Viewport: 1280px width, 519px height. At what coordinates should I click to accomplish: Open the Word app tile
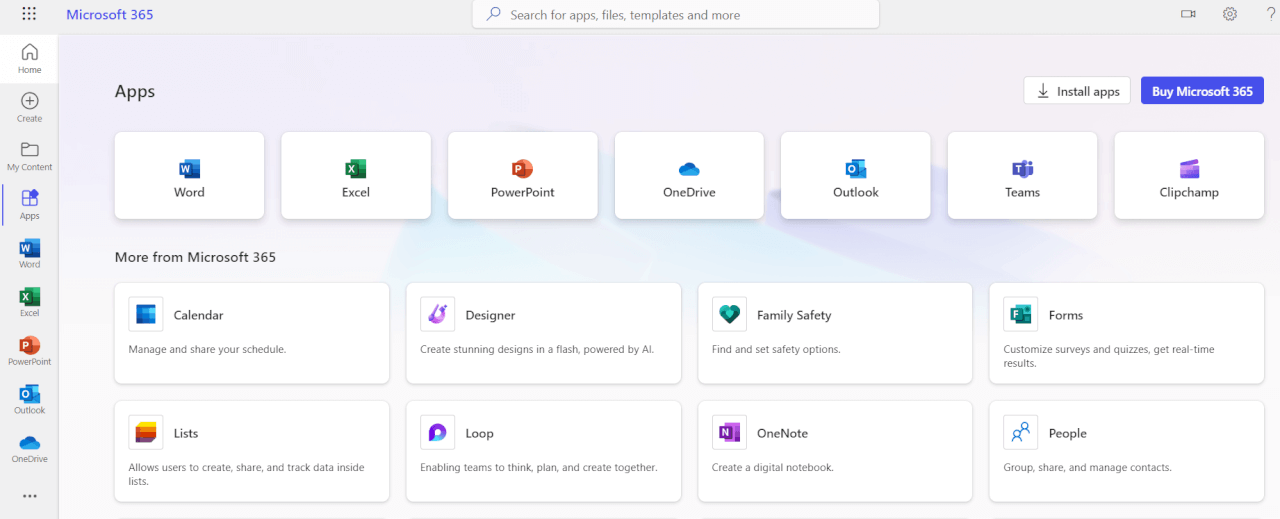click(x=189, y=175)
